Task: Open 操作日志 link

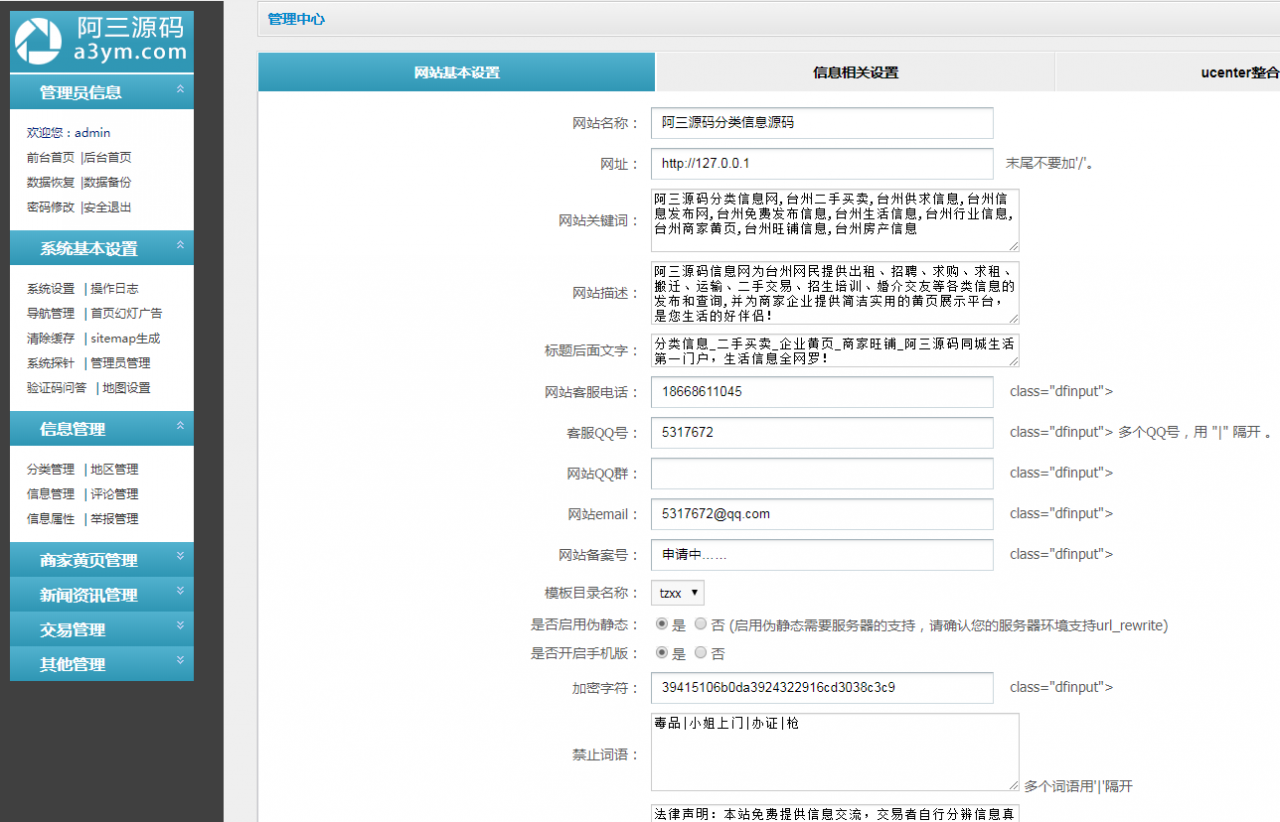Action: [115, 288]
